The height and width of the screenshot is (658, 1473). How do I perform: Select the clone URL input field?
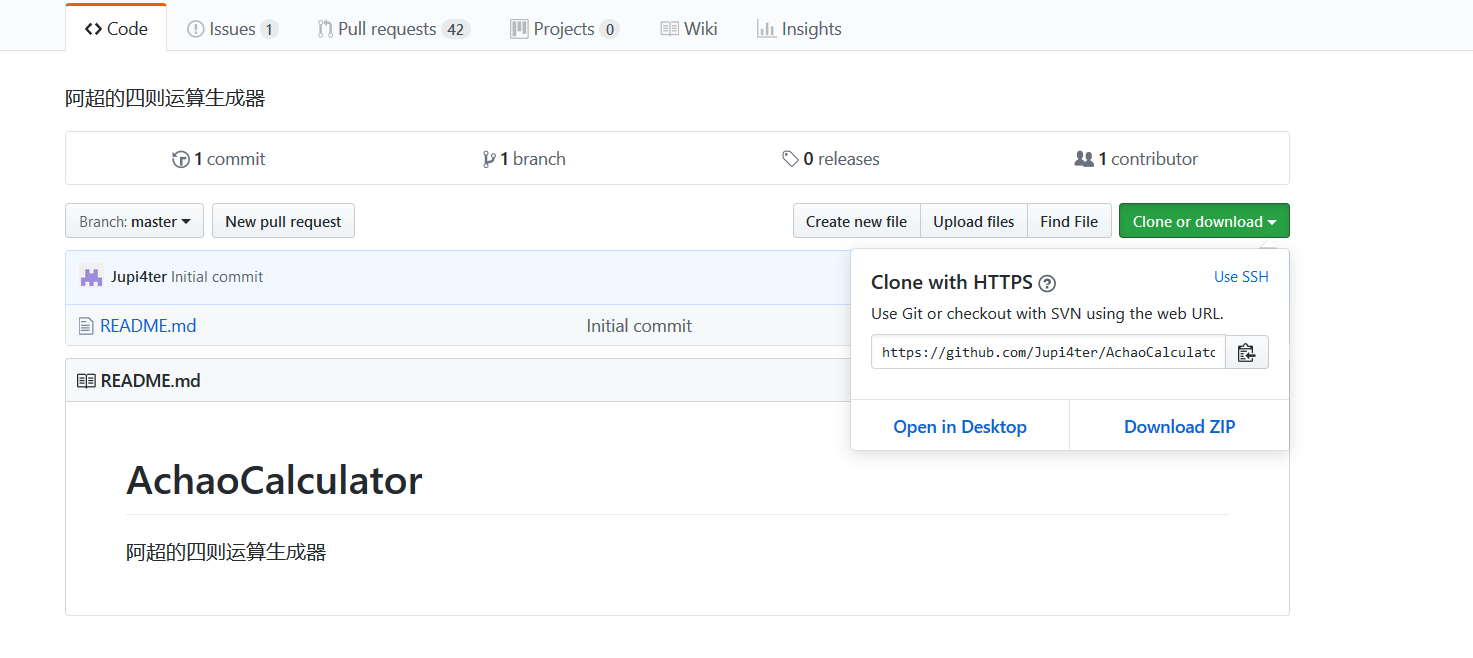[x=1048, y=352]
